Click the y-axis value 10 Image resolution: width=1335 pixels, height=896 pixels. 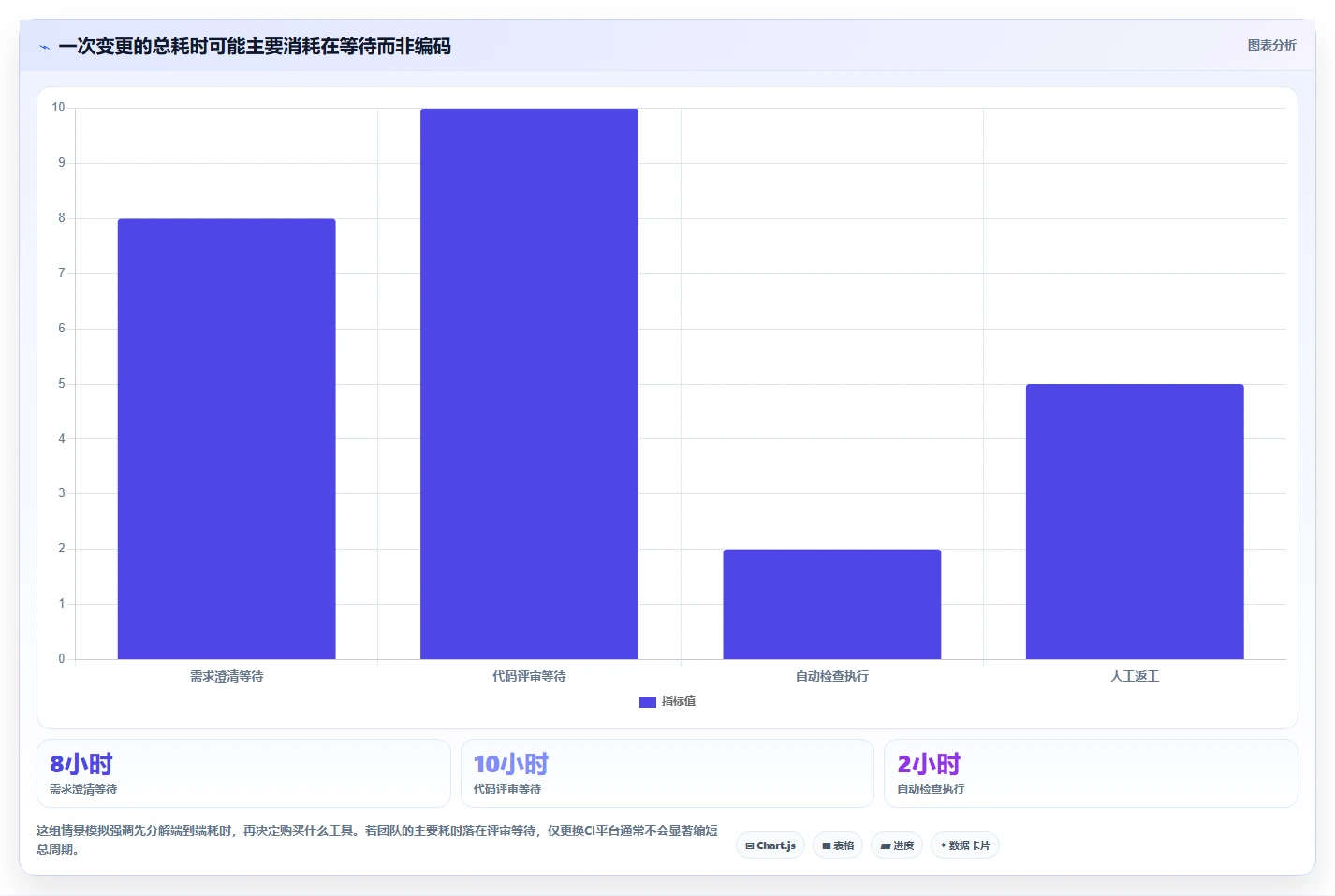click(58, 108)
